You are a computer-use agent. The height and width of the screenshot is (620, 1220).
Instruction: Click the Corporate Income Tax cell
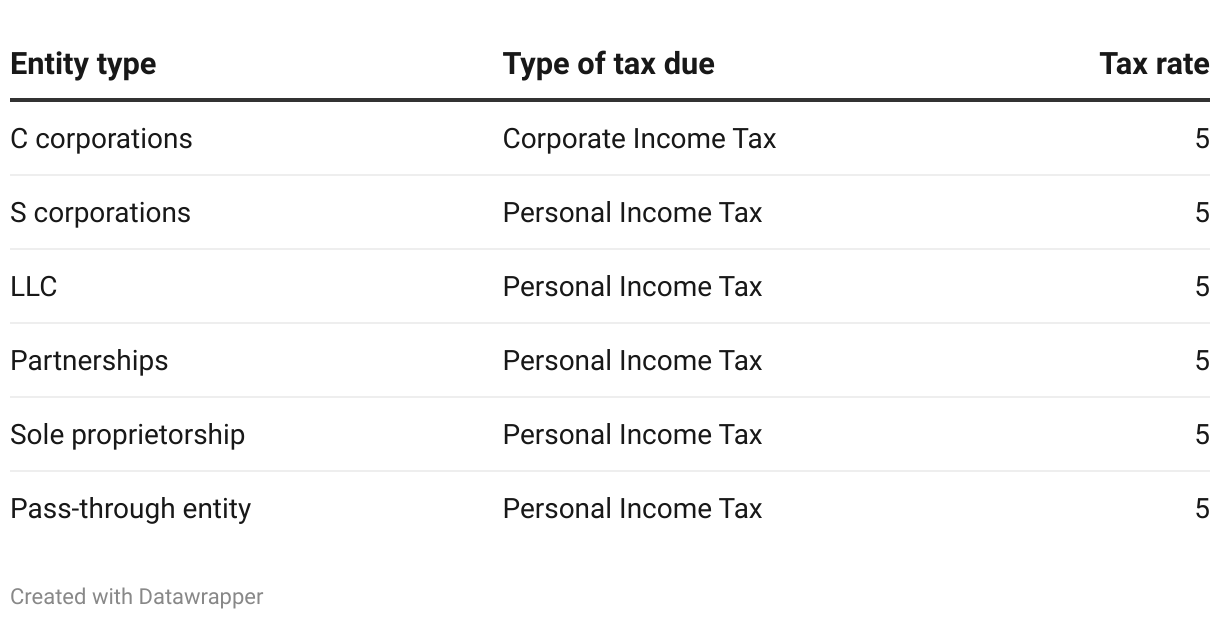(x=639, y=138)
